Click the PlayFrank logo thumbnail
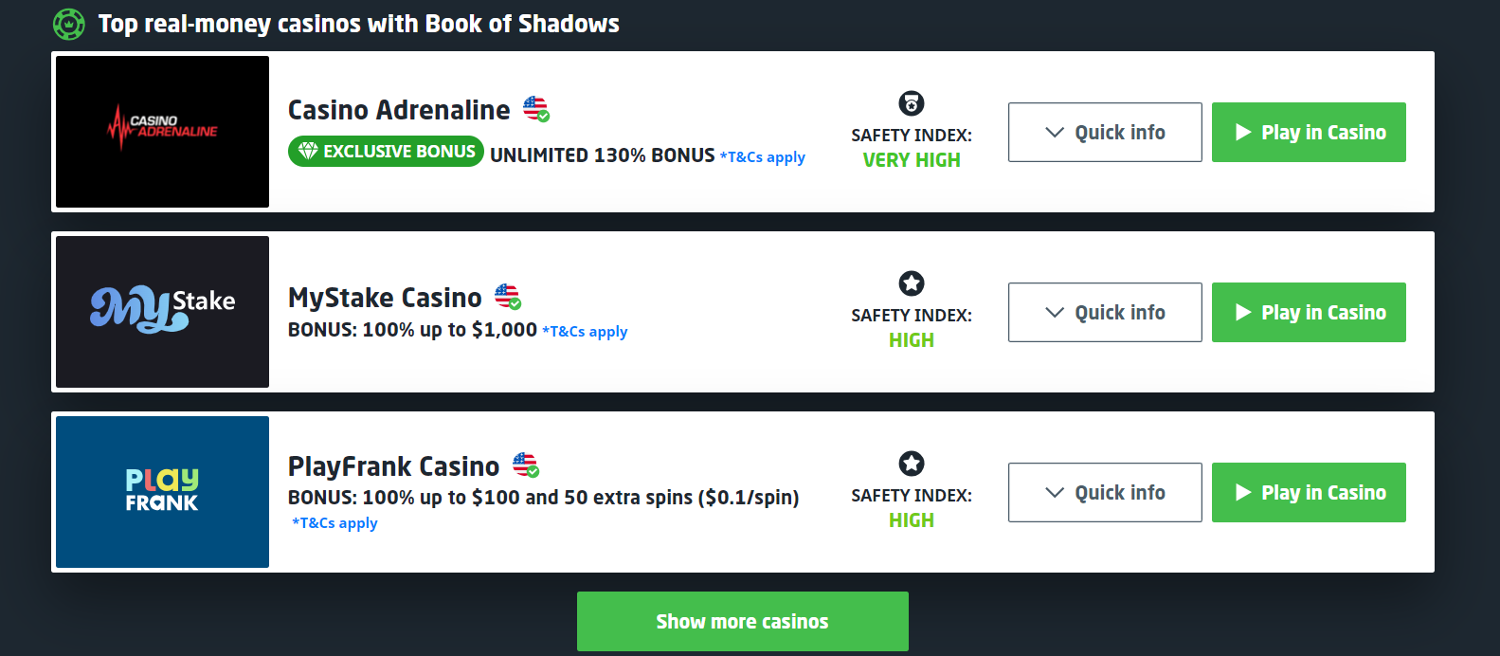 click(x=162, y=492)
